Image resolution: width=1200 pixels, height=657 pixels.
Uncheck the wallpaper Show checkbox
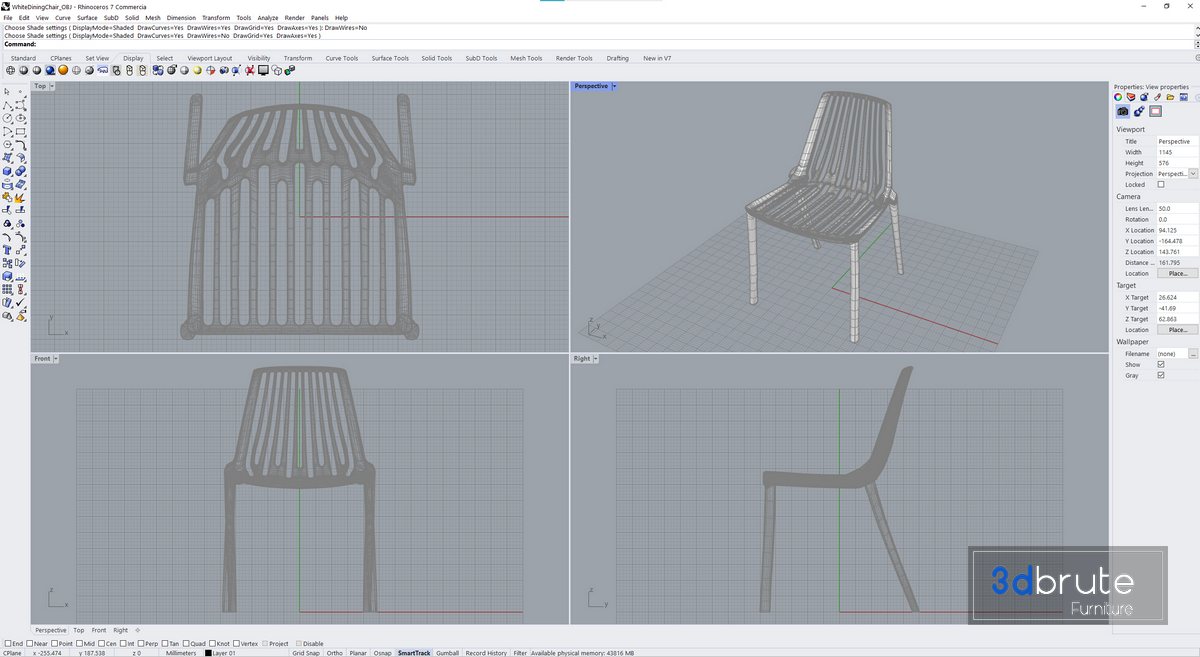click(x=1161, y=365)
